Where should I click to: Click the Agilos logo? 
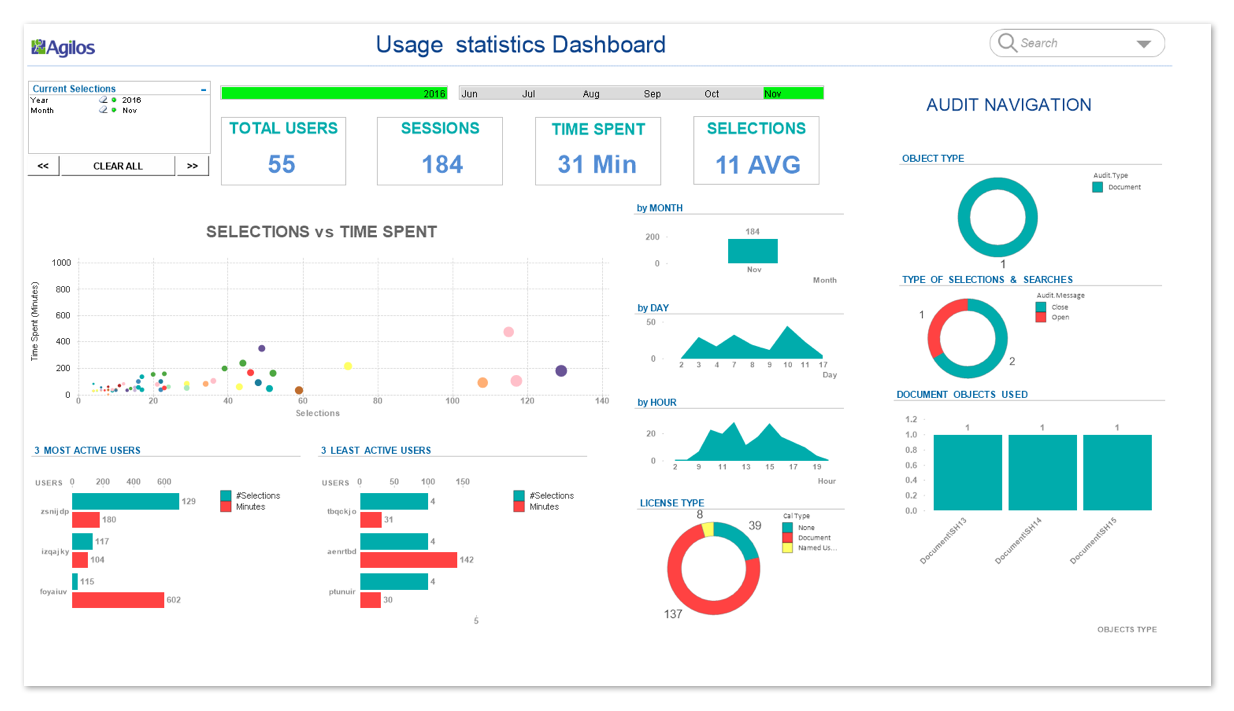62,46
